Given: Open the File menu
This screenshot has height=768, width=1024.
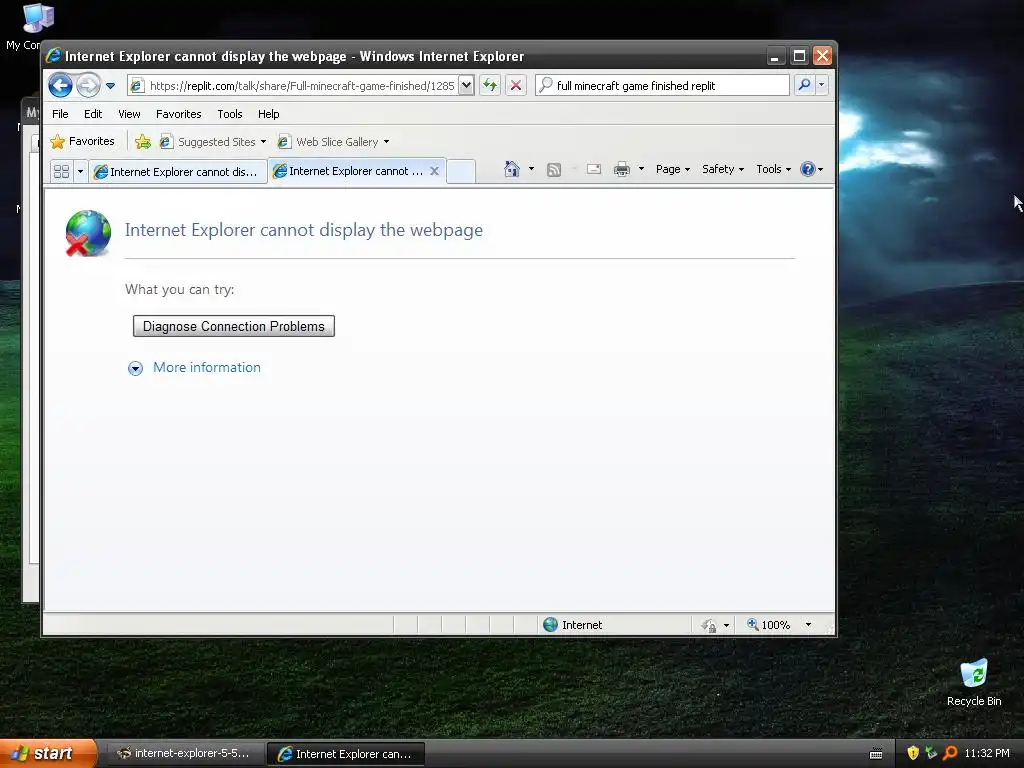Looking at the screenshot, I should [60, 114].
